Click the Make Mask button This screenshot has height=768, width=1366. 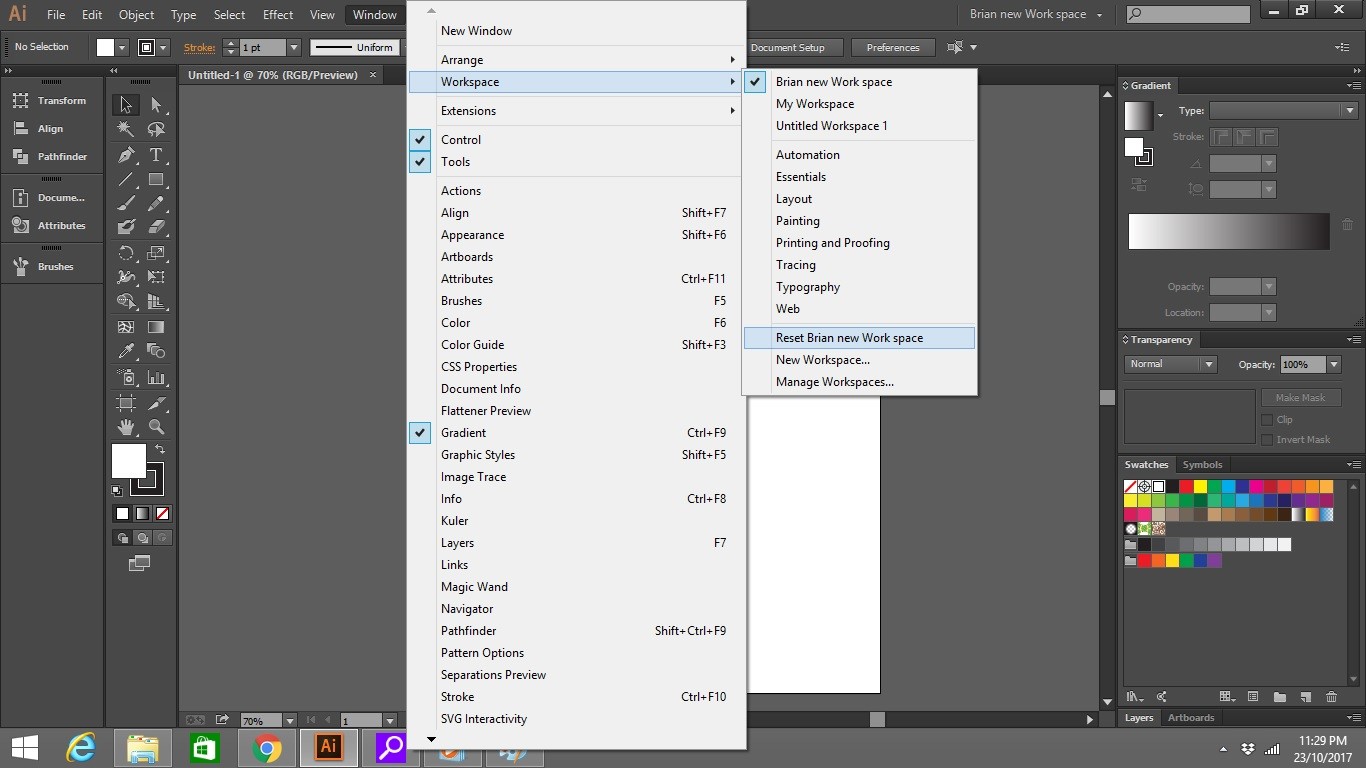point(1300,398)
